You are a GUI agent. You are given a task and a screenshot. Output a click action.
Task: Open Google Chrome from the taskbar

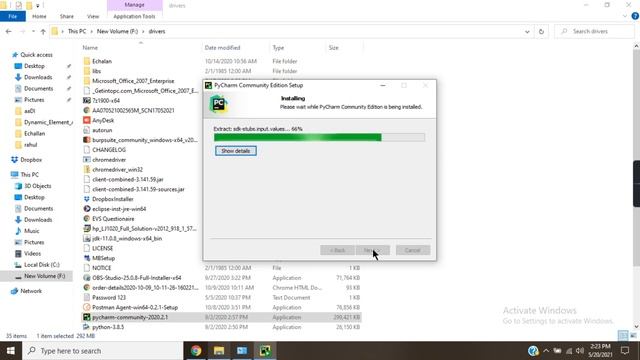point(196,351)
